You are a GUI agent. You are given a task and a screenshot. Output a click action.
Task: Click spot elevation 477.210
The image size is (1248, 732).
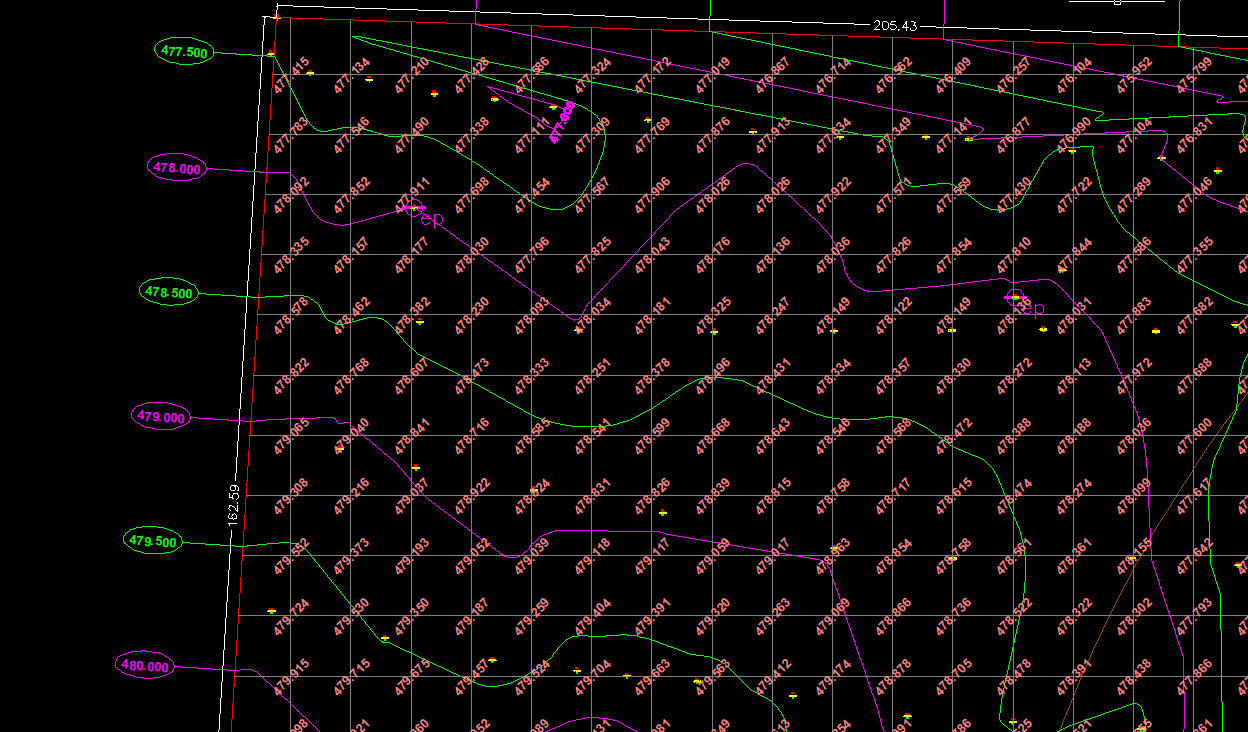point(412,76)
